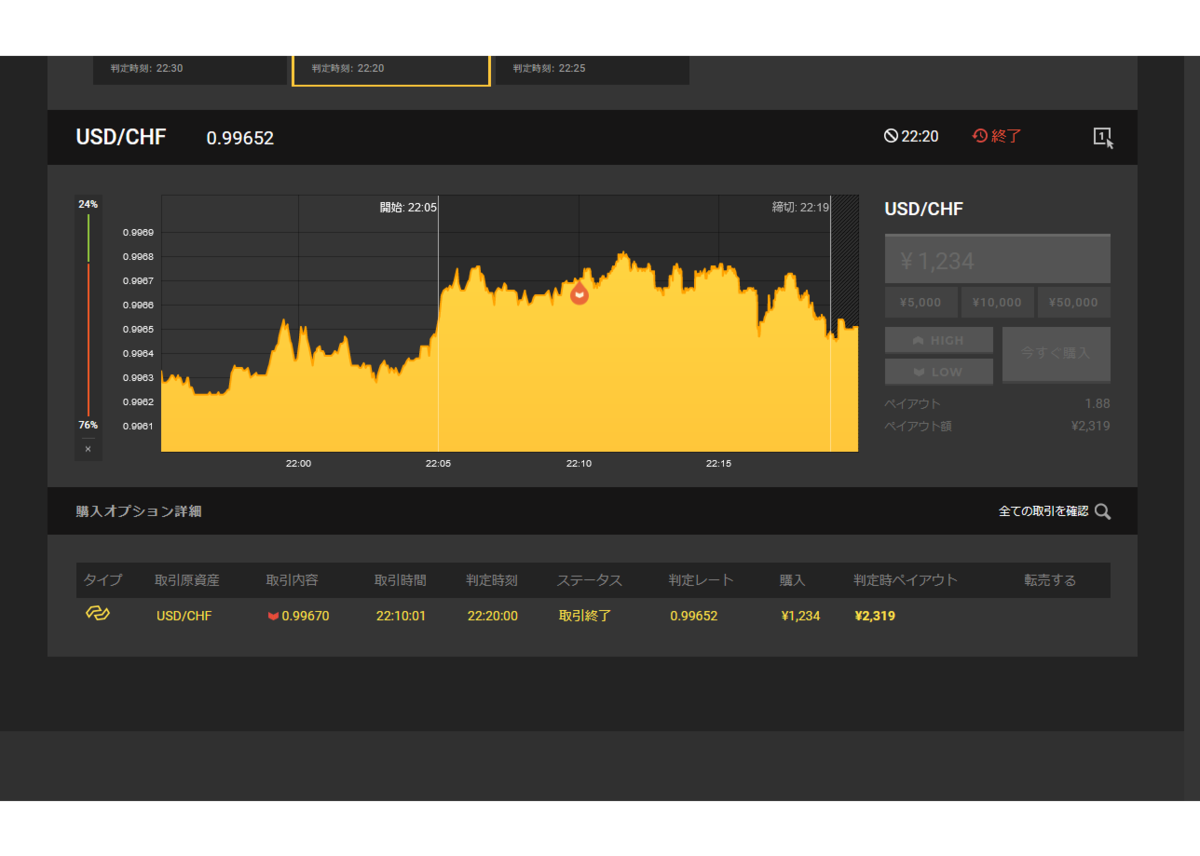Screen dimensions: 1200x856
Task: Click the 22:15 time axis label
Action: coord(719,463)
